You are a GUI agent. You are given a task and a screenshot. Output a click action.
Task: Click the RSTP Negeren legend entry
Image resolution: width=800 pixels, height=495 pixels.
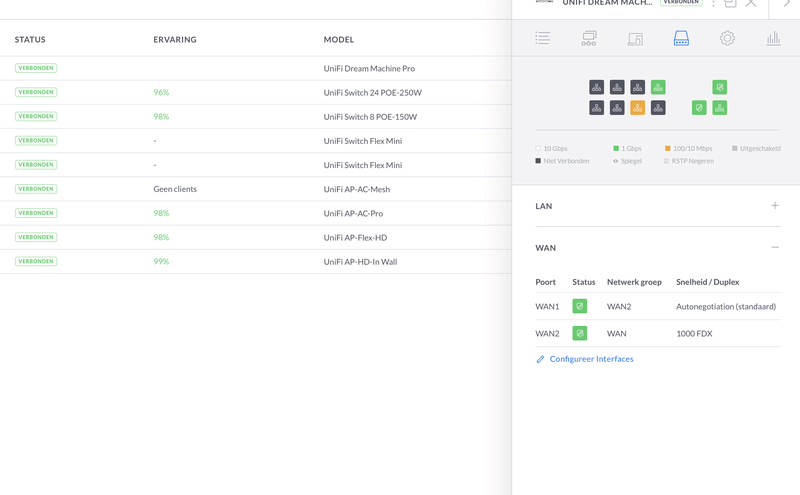(688, 161)
